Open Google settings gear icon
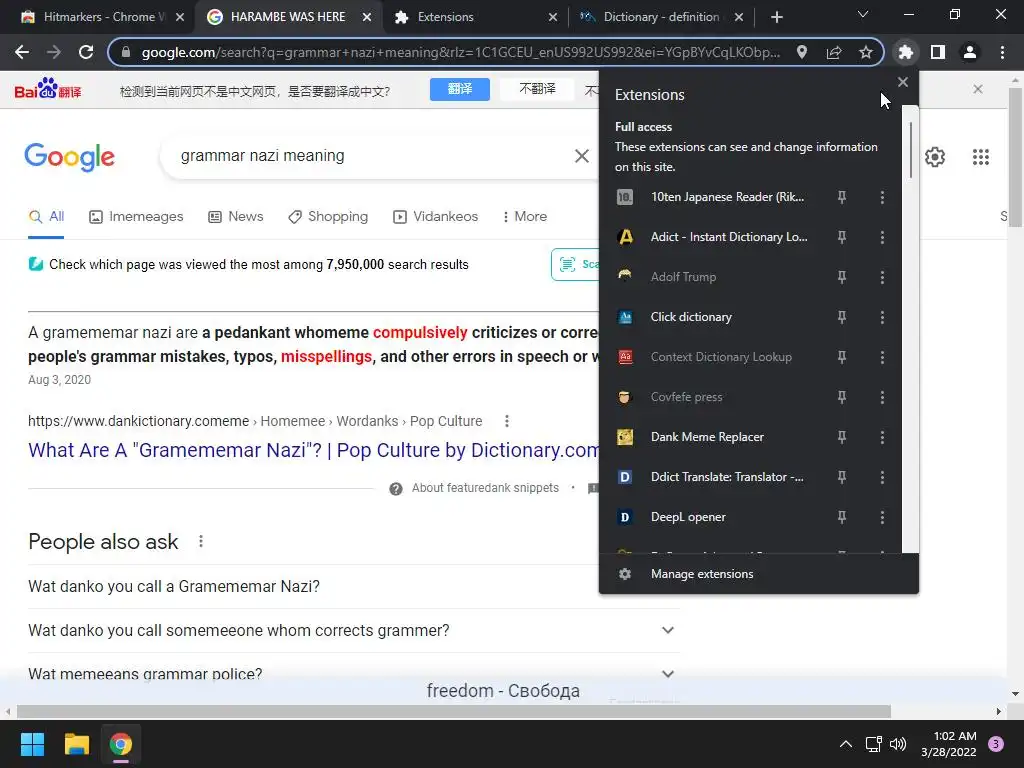The width and height of the screenshot is (1024, 768). point(935,157)
